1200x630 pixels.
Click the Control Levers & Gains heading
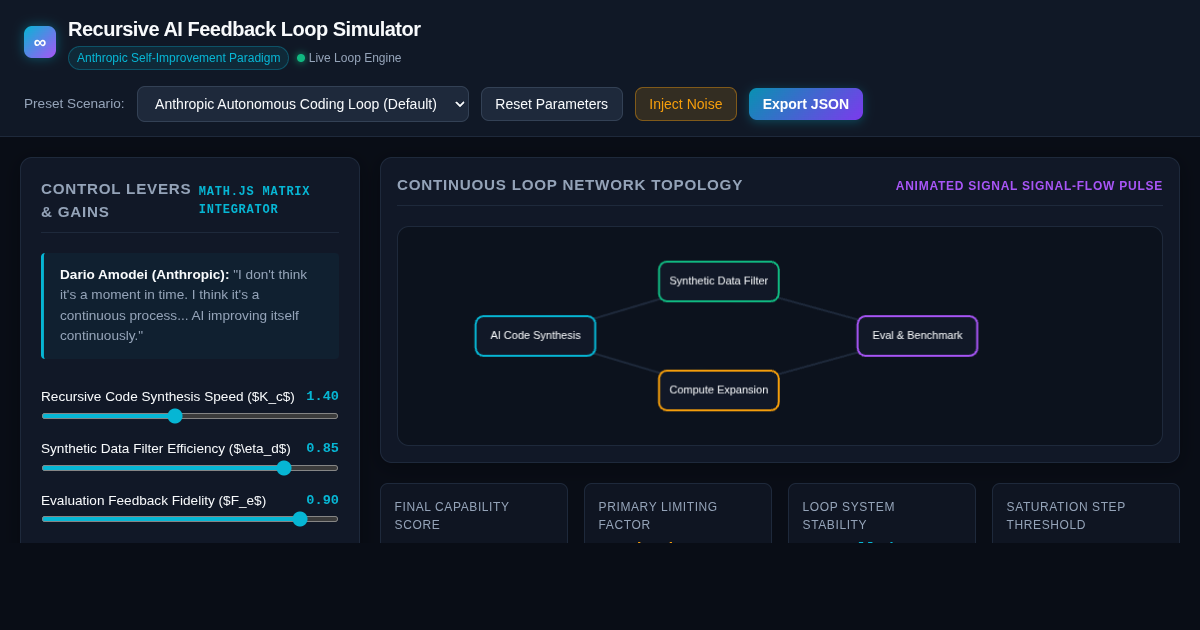(116, 200)
